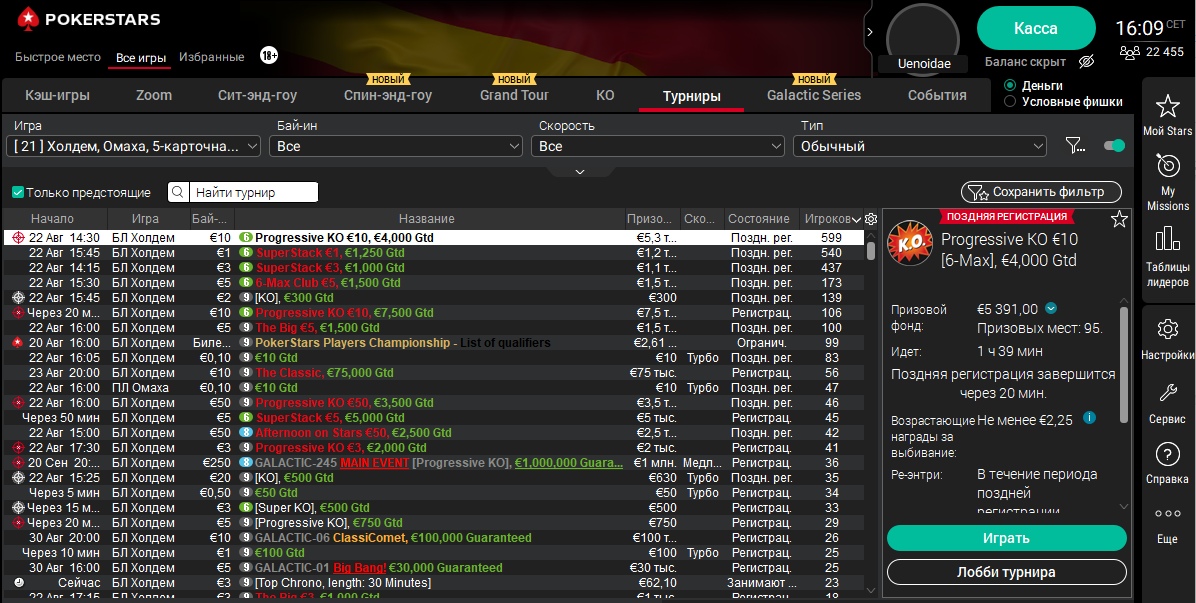The width and height of the screenshot is (1196, 603).
Task: Click crosshair icon on [KO], €300 Gtd row
Action: pos(18,297)
